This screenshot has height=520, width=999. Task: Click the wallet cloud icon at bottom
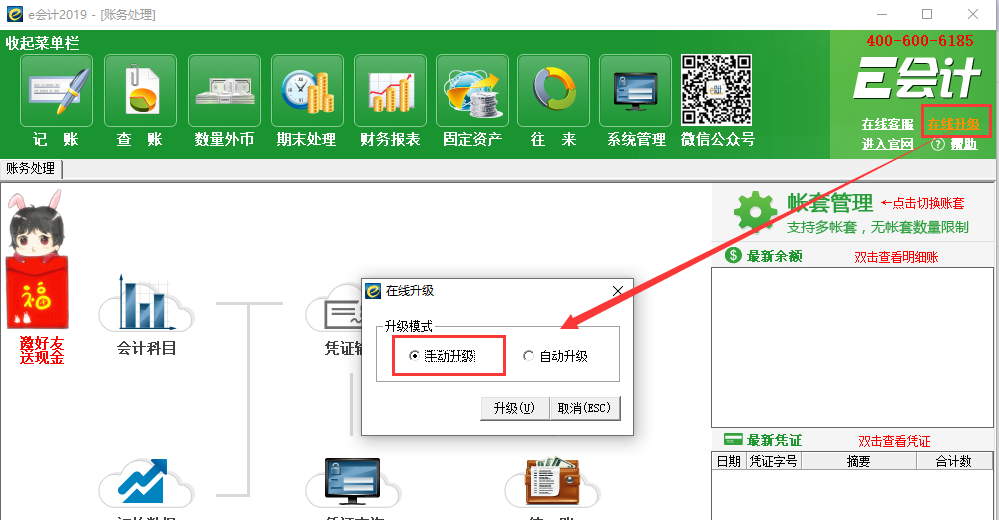click(x=552, y=482)
